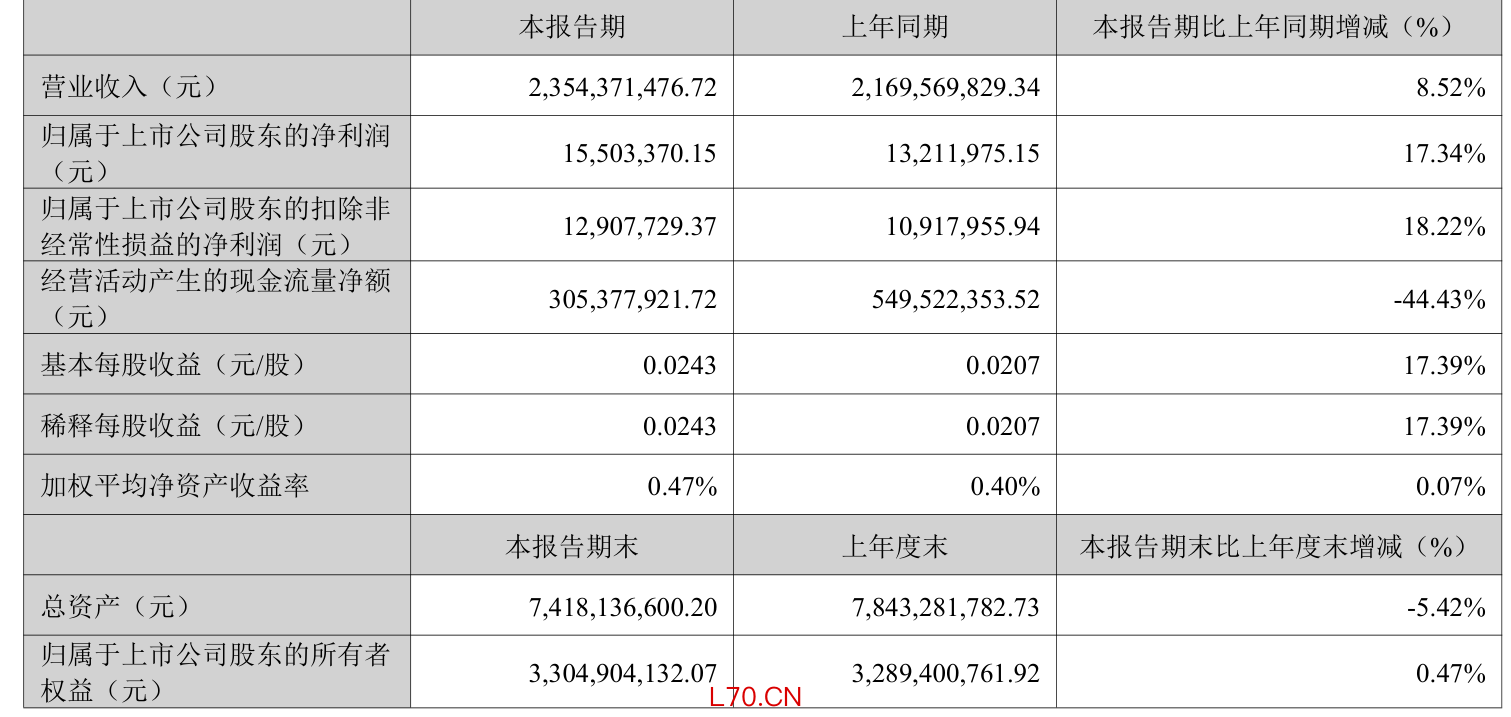
Task: Select the 上年同期 column header
Action: 895,27
